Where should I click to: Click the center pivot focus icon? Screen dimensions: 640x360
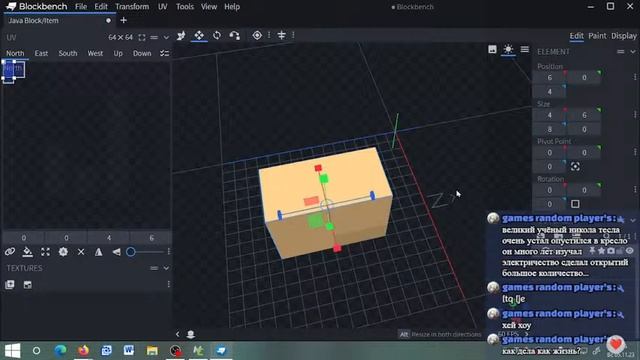coord(575,166)
